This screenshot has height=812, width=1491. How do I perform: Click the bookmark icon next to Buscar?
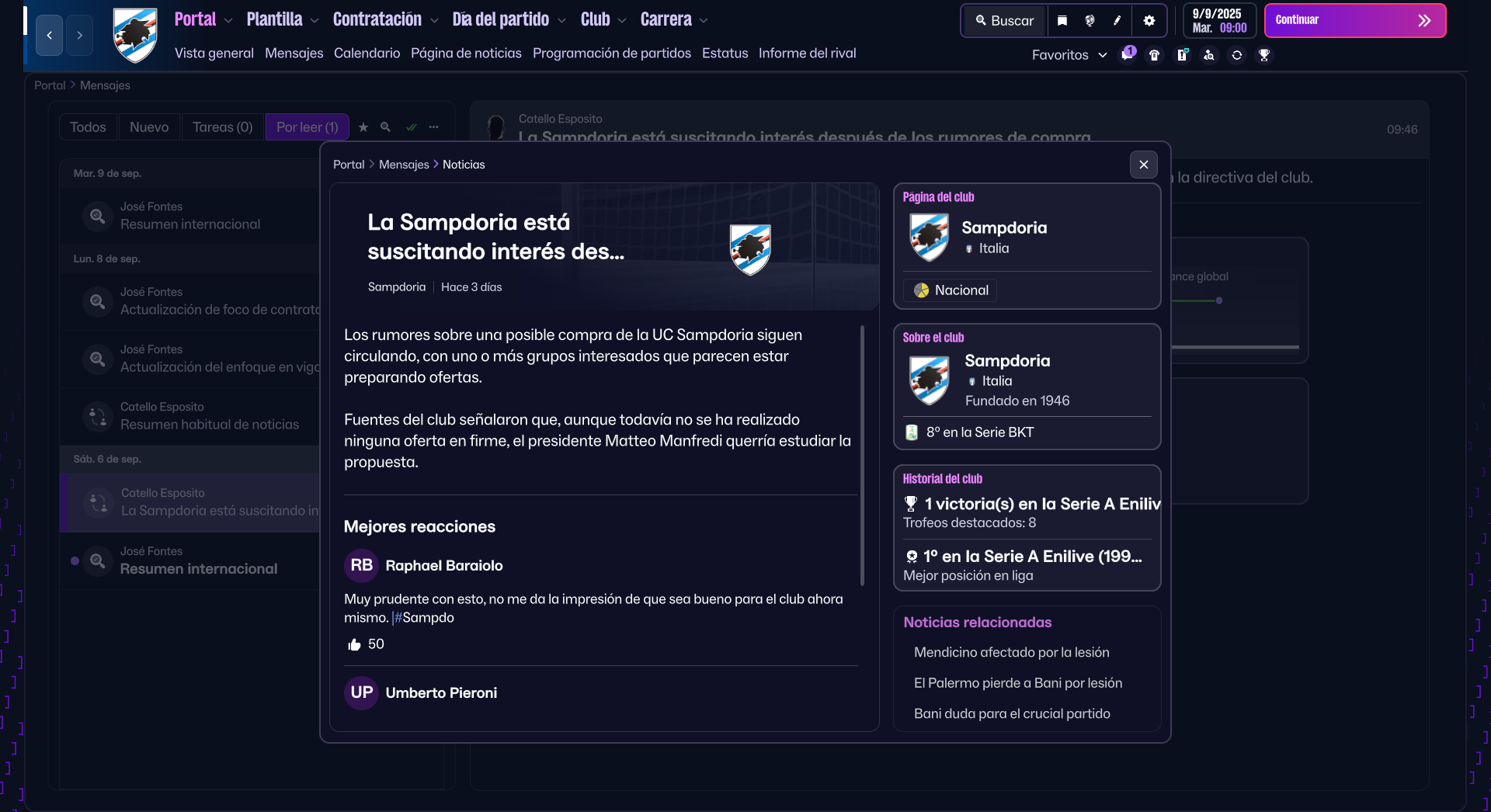1062,21
